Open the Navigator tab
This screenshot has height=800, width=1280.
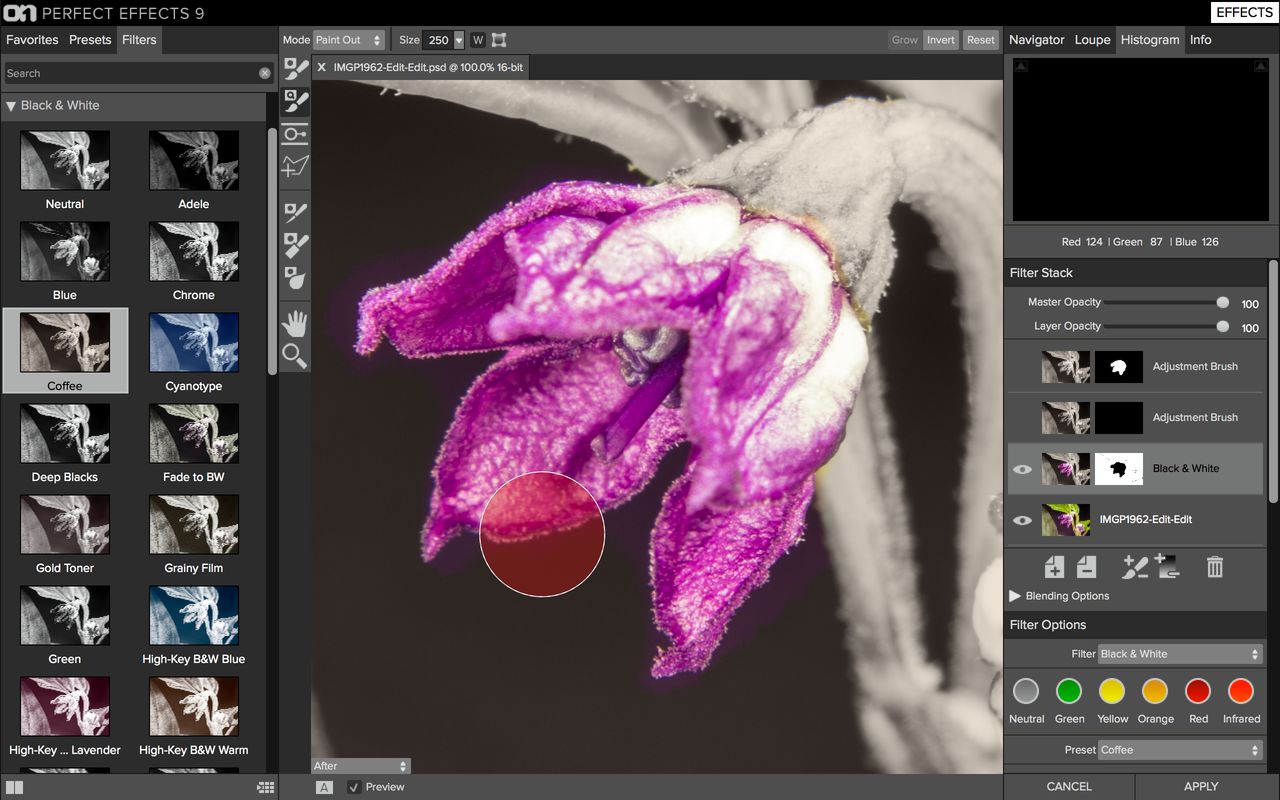coord(1036,40)
